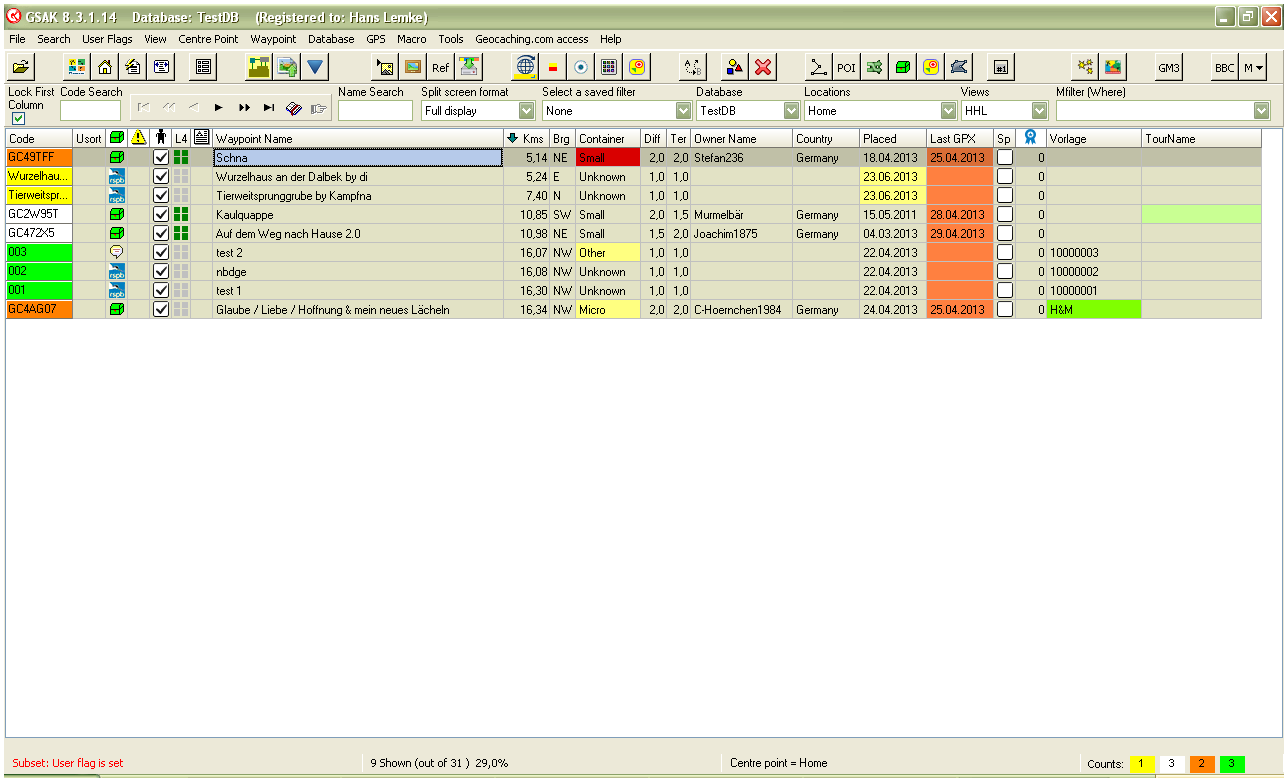This screenshot has width=1288, height=778.
Task: Toggle Sp checkbox in nbdge row
Action: pos(1005,271)
